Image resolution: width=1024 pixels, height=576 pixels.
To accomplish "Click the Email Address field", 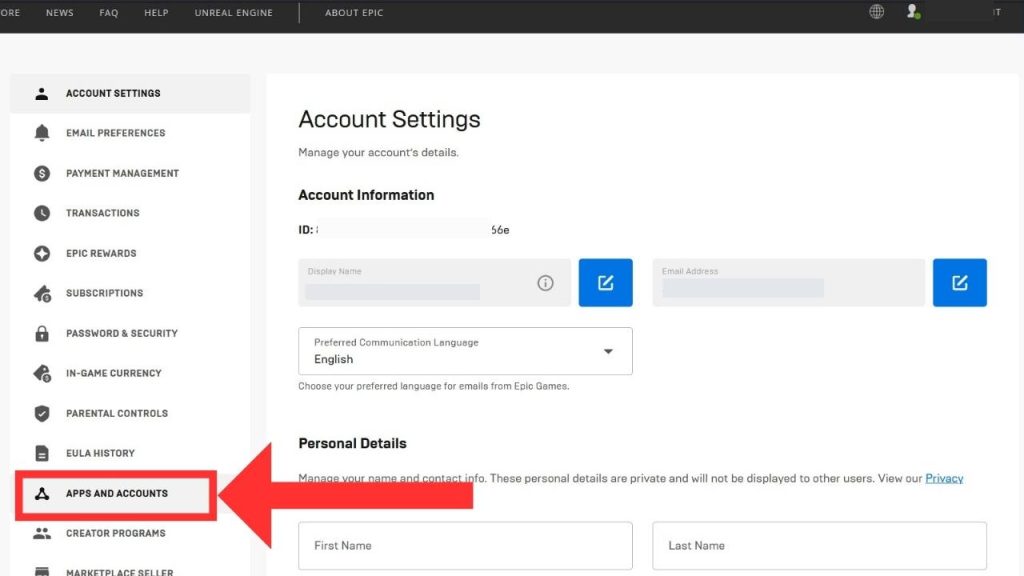I will coord(788,283).
